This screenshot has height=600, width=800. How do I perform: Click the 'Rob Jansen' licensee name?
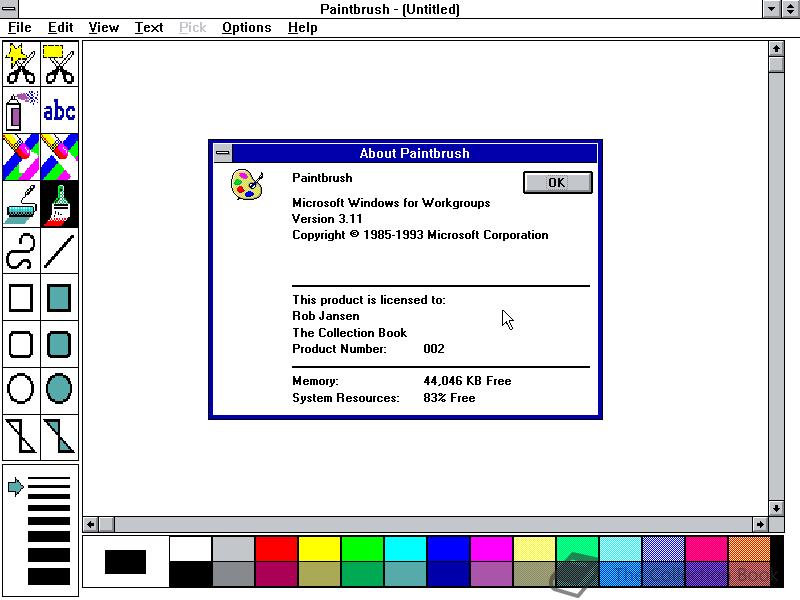[326, 316]
